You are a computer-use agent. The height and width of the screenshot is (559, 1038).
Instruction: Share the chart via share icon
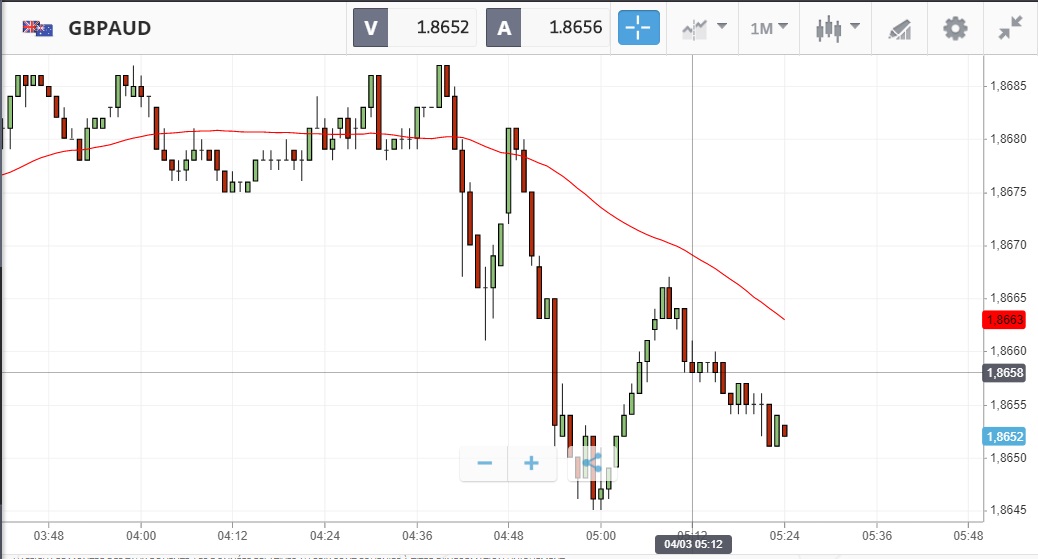click(x=590, y=463)
